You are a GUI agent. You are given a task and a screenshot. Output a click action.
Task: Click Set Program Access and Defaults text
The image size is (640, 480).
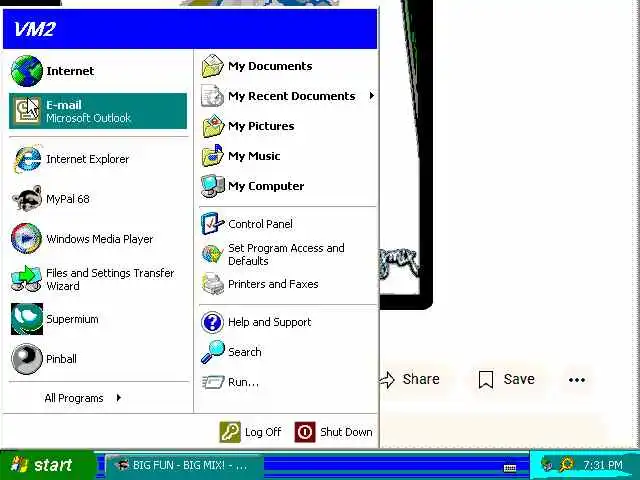[286, 254]
